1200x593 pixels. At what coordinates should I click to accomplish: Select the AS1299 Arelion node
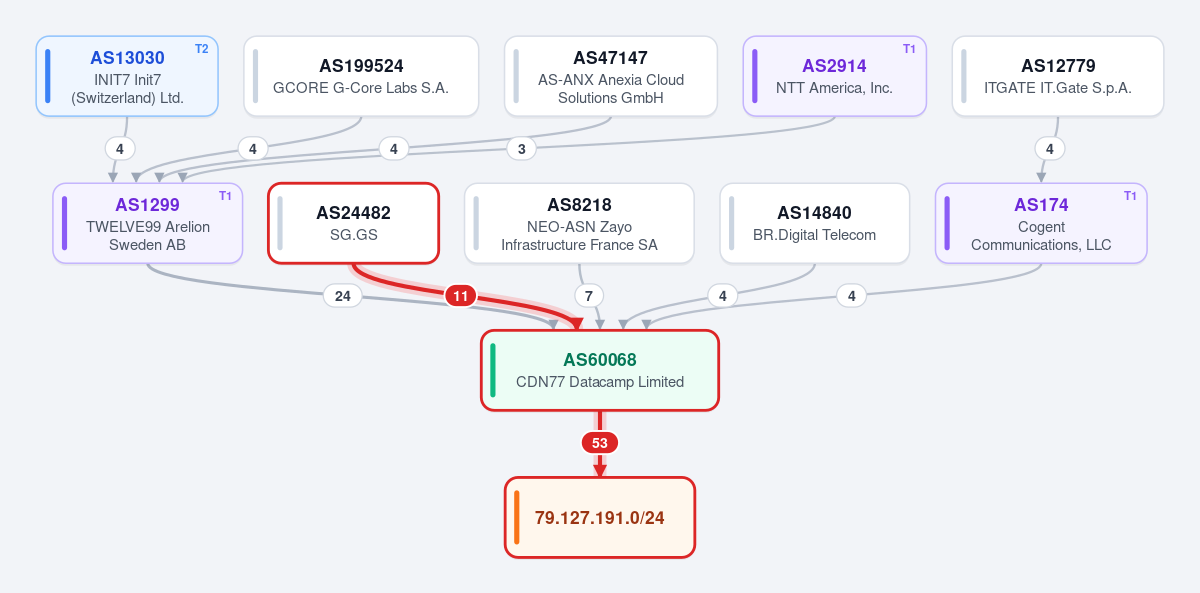click(x=148, y=223)
